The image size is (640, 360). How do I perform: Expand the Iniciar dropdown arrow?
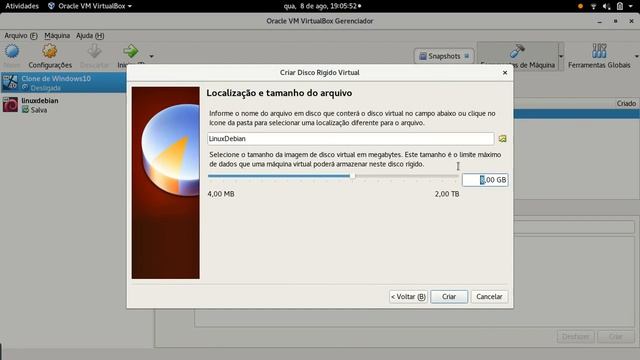pos(151,56)
